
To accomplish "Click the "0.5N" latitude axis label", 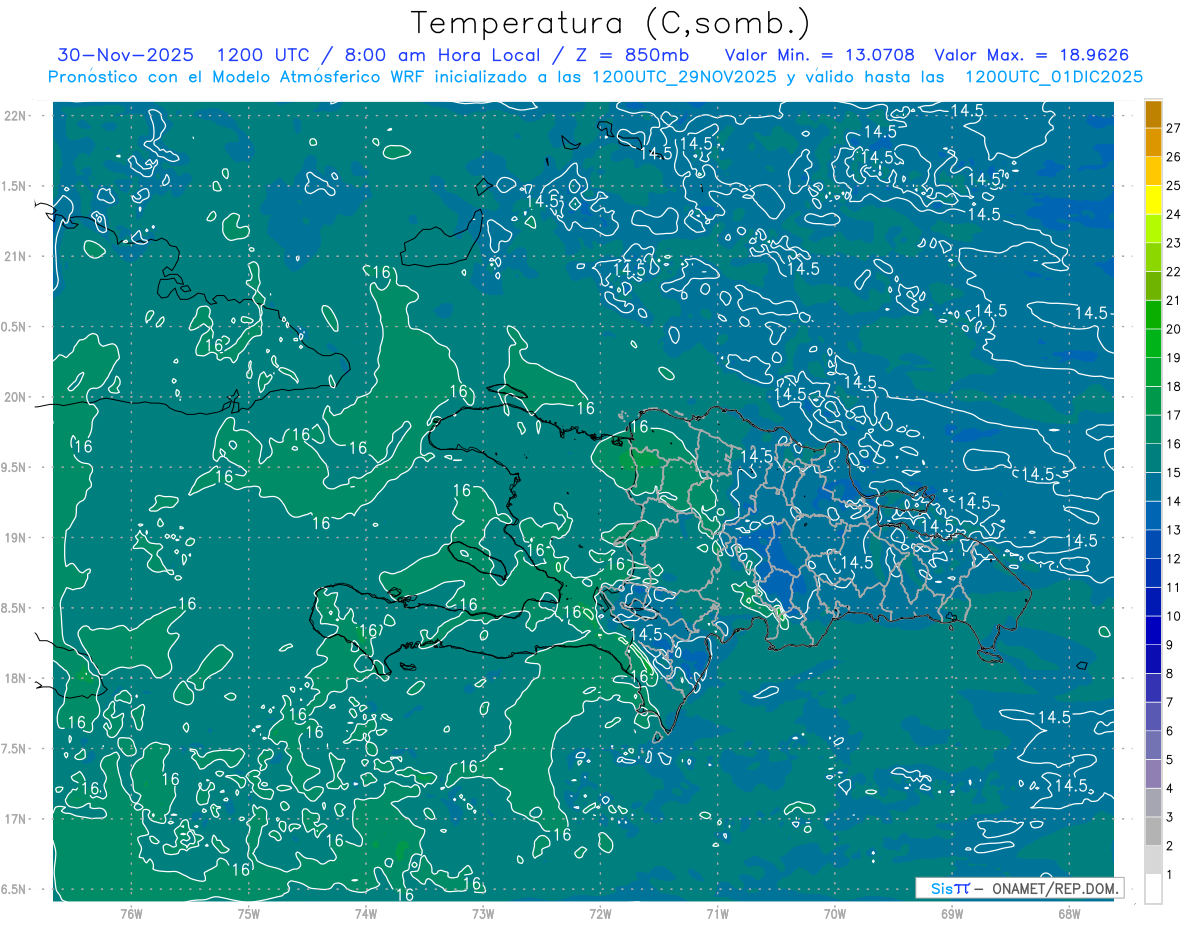I will click(14, 327).
